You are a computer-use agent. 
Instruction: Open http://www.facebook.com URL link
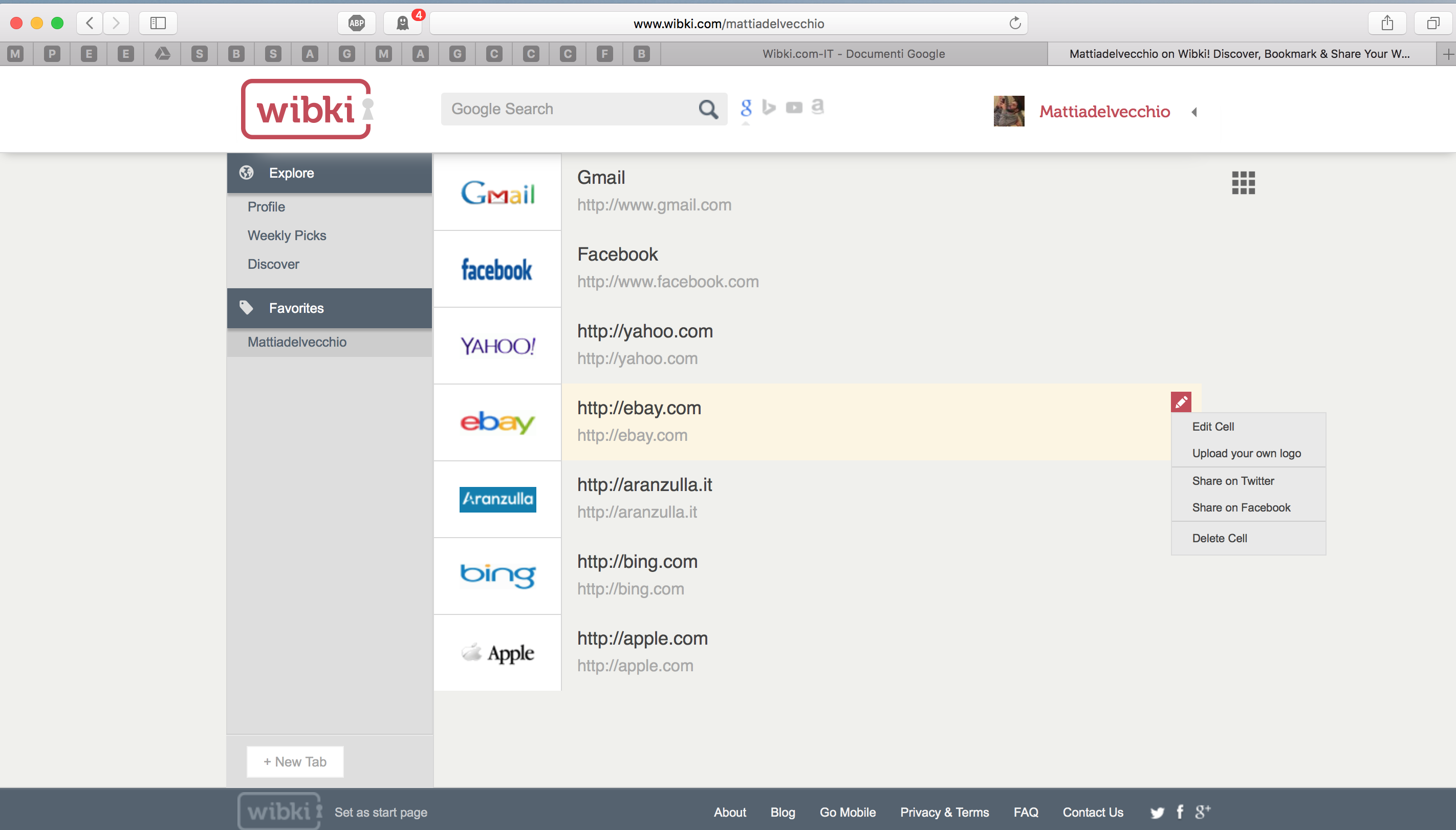(668, 282)
